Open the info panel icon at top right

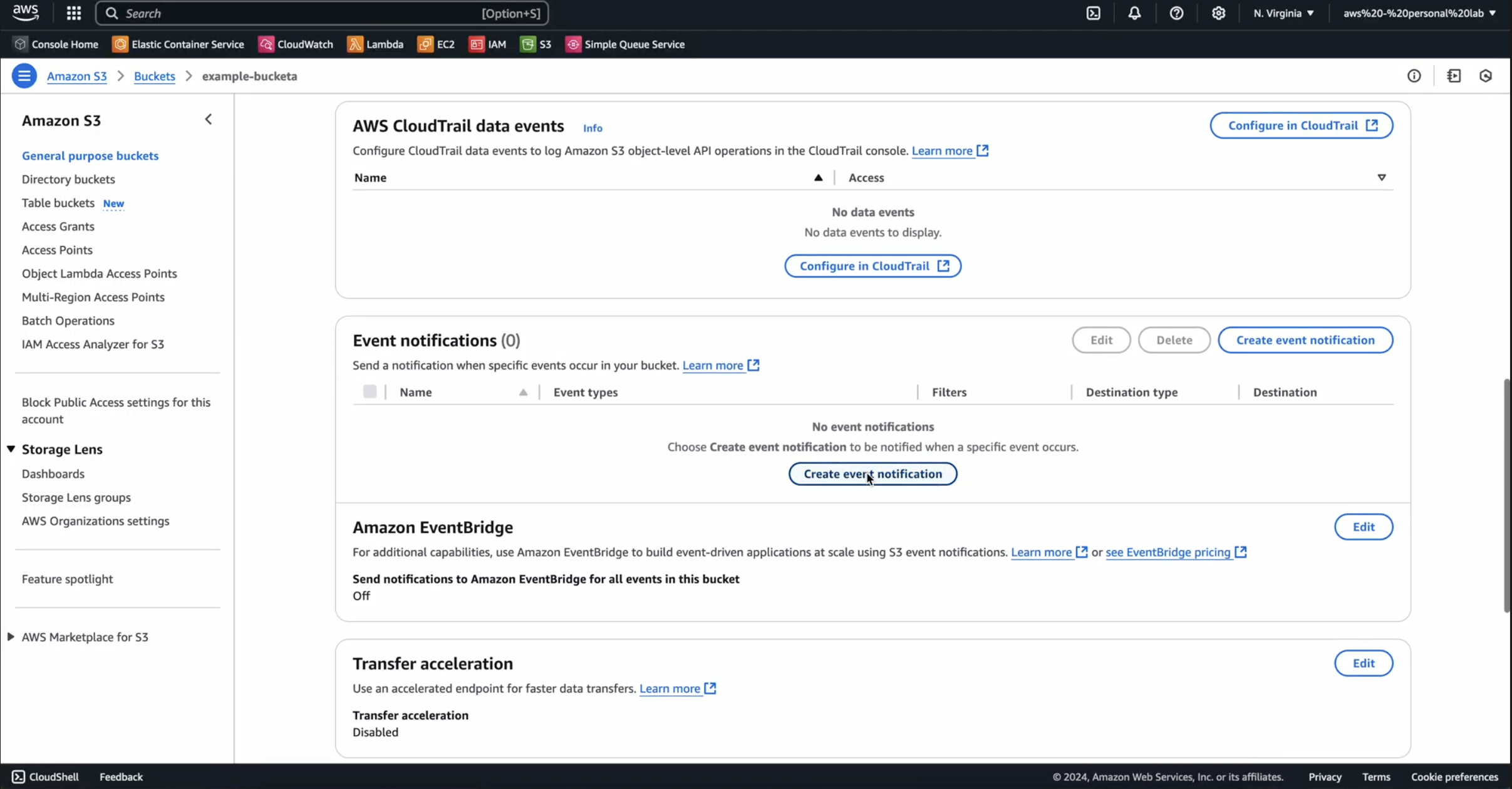[x=1414, y=76]
